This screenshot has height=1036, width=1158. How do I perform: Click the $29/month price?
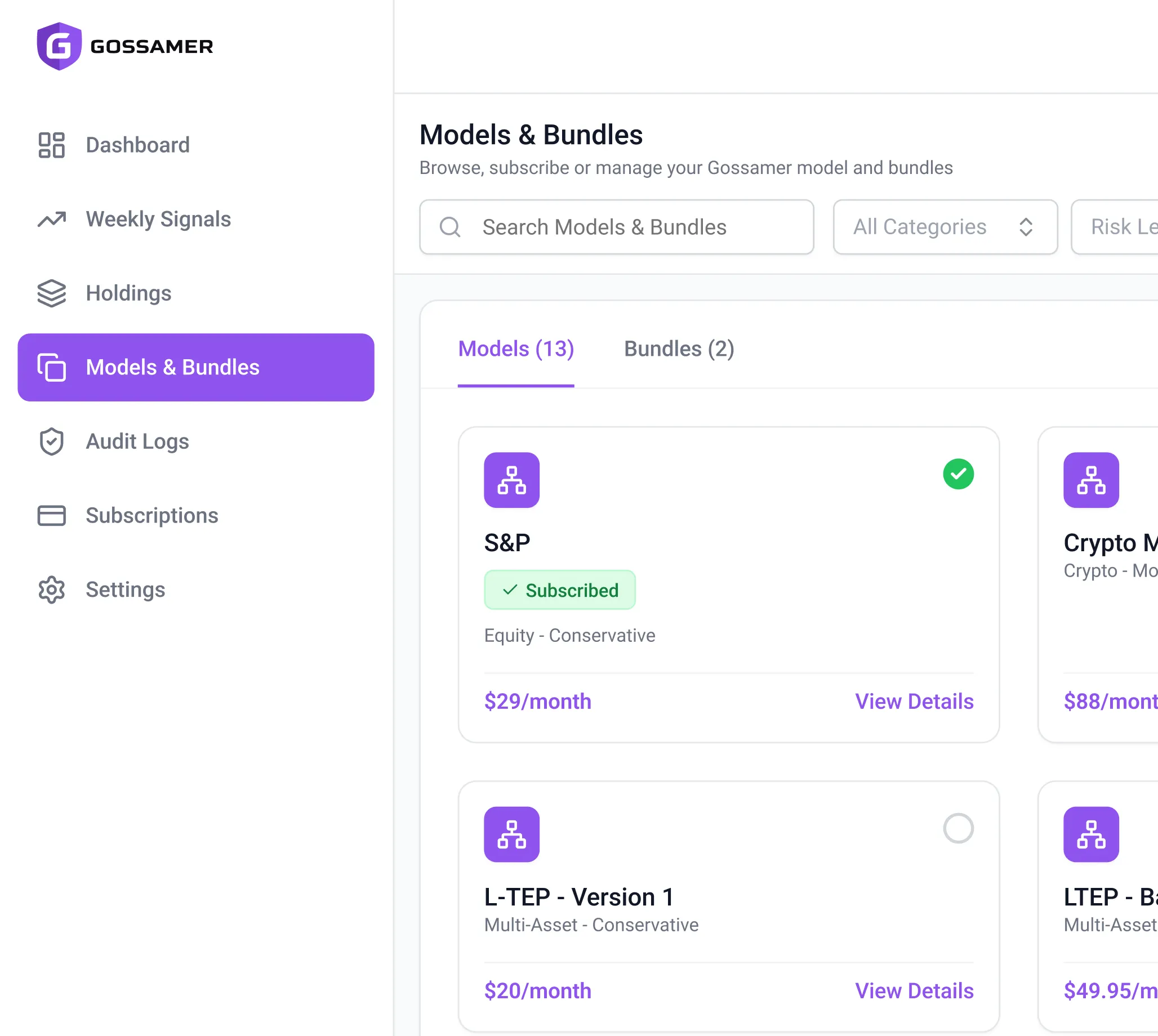537,702
